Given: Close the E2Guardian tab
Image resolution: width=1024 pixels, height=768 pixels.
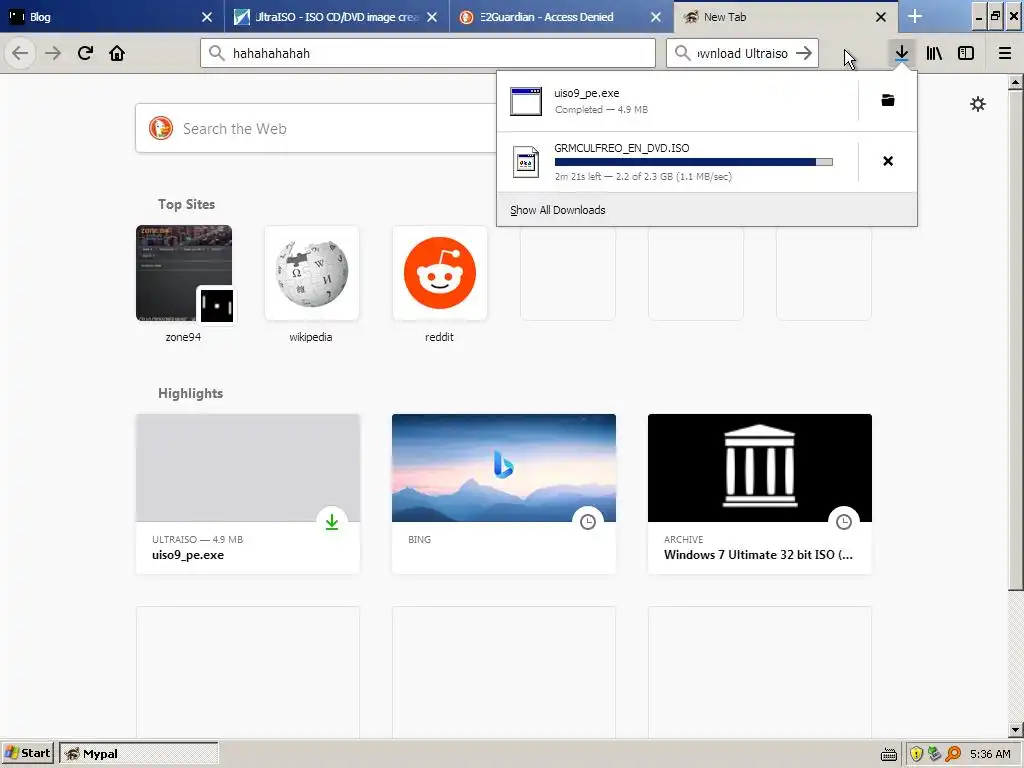Looking at the screenshot, I should tap(656, 17).
